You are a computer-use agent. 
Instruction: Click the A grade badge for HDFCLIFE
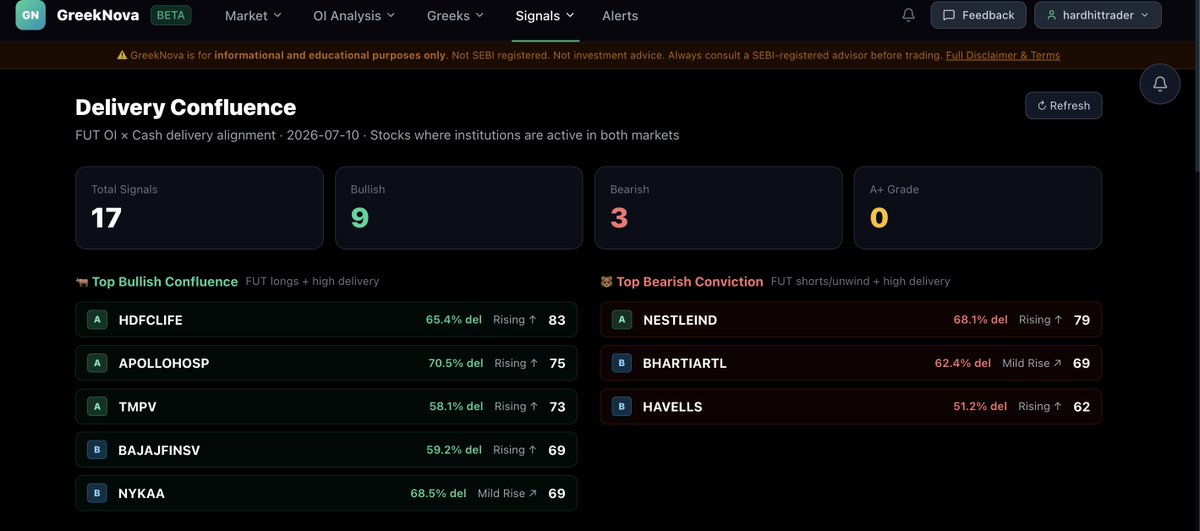[97, 320]
